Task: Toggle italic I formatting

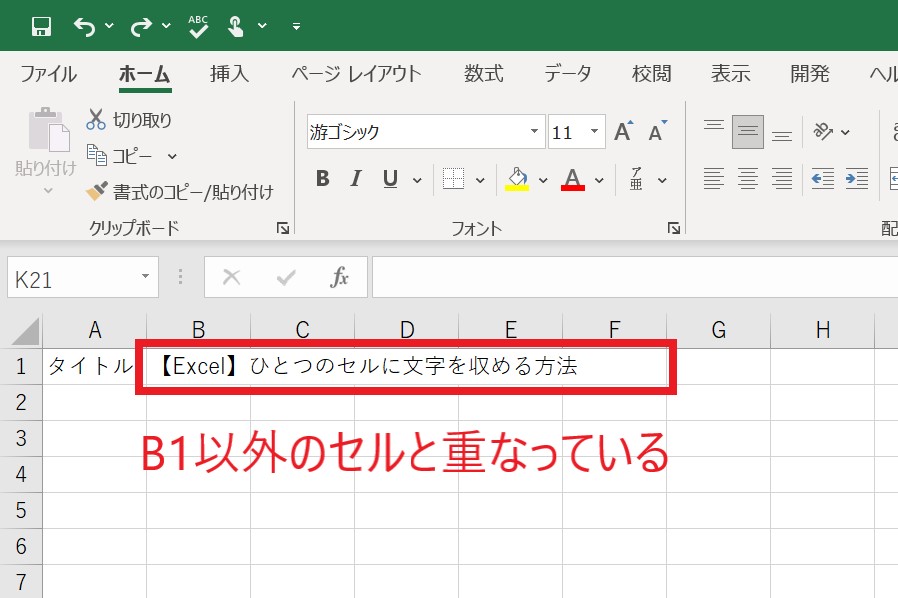Action: pyautogui.click(x=356, y=179)
